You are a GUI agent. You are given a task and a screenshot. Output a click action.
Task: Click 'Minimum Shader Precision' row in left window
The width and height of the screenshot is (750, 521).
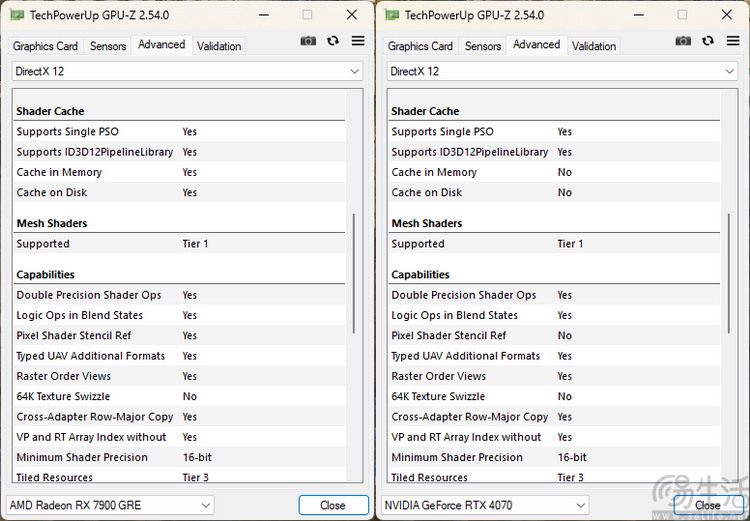click(x=179, y=457)
